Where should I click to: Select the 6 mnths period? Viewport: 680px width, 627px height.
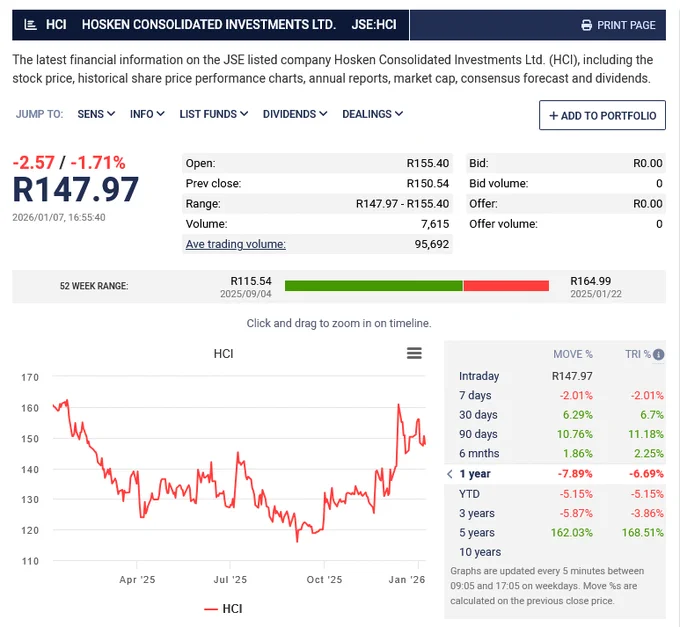[555, 454]
